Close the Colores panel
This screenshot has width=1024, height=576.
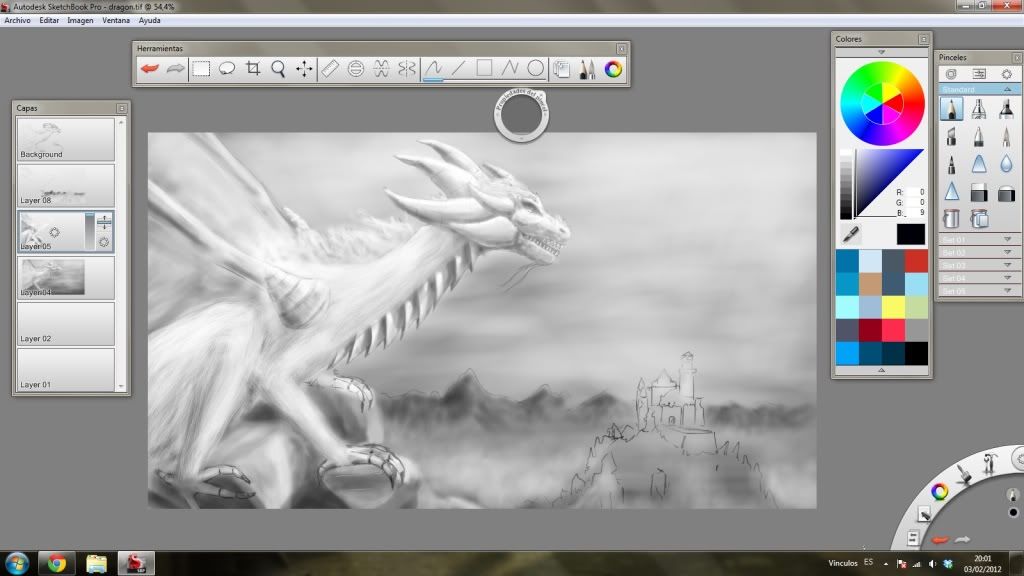pyautogui.click(x=923, y=39)
